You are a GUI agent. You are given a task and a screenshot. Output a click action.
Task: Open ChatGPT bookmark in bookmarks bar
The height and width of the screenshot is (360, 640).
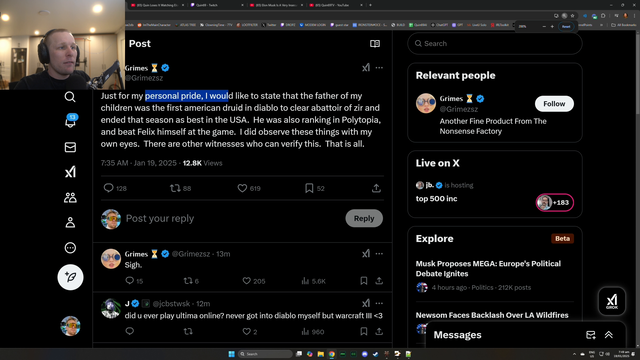[x=439, y=25]
